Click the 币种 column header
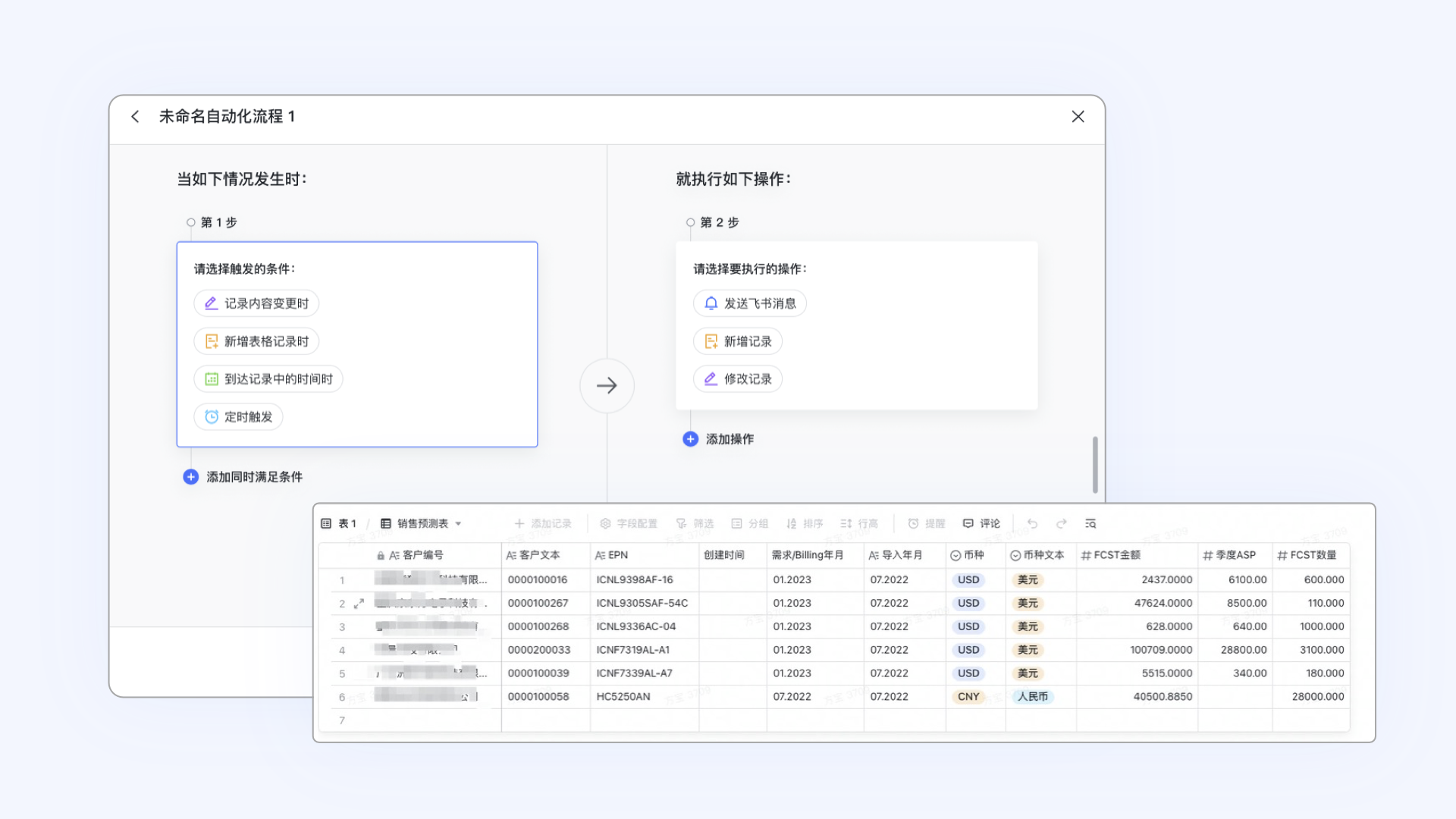 [x=976, y=555]
